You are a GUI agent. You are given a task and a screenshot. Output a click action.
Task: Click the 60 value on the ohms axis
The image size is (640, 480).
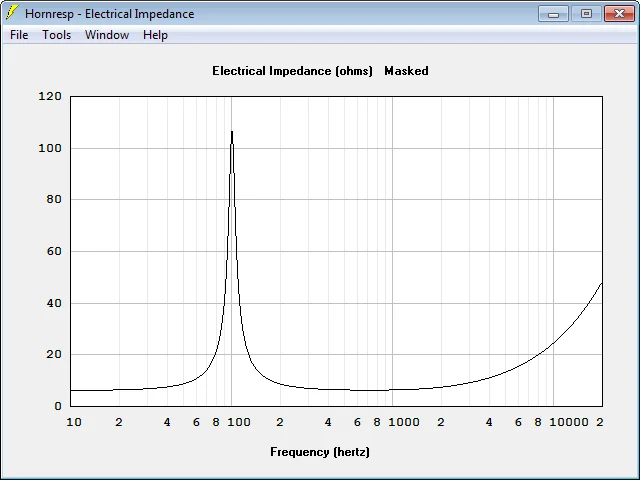(x=54, y=251)
